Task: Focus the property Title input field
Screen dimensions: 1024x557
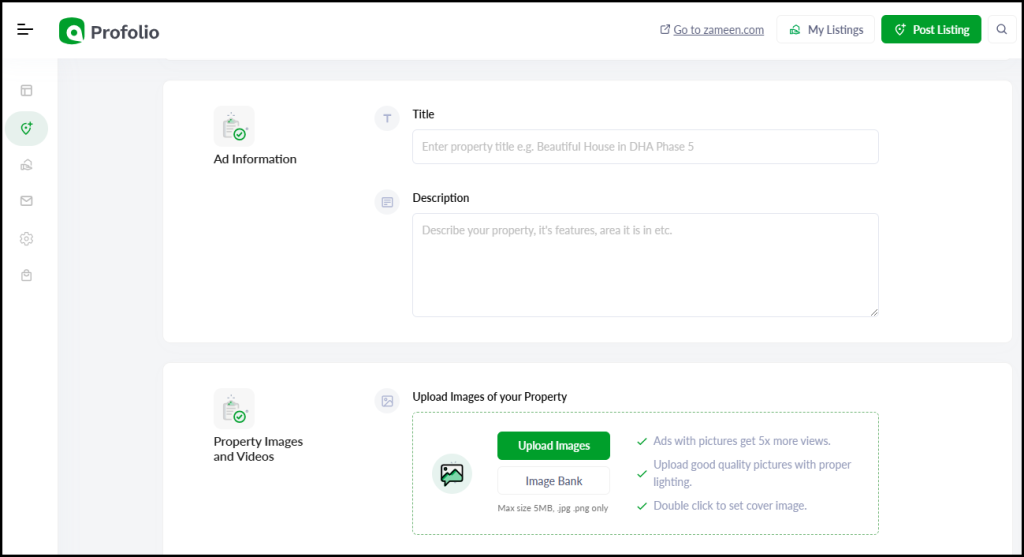Action: point(645,147)
